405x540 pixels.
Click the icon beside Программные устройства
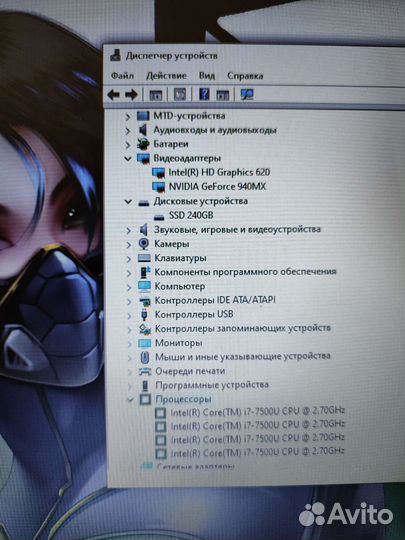(145, 386)
